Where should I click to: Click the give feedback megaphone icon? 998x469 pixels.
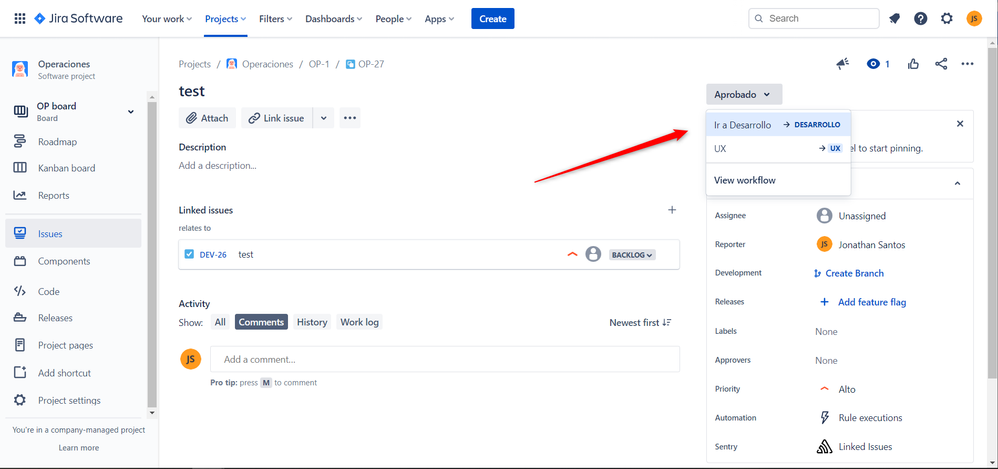point(843,64)
